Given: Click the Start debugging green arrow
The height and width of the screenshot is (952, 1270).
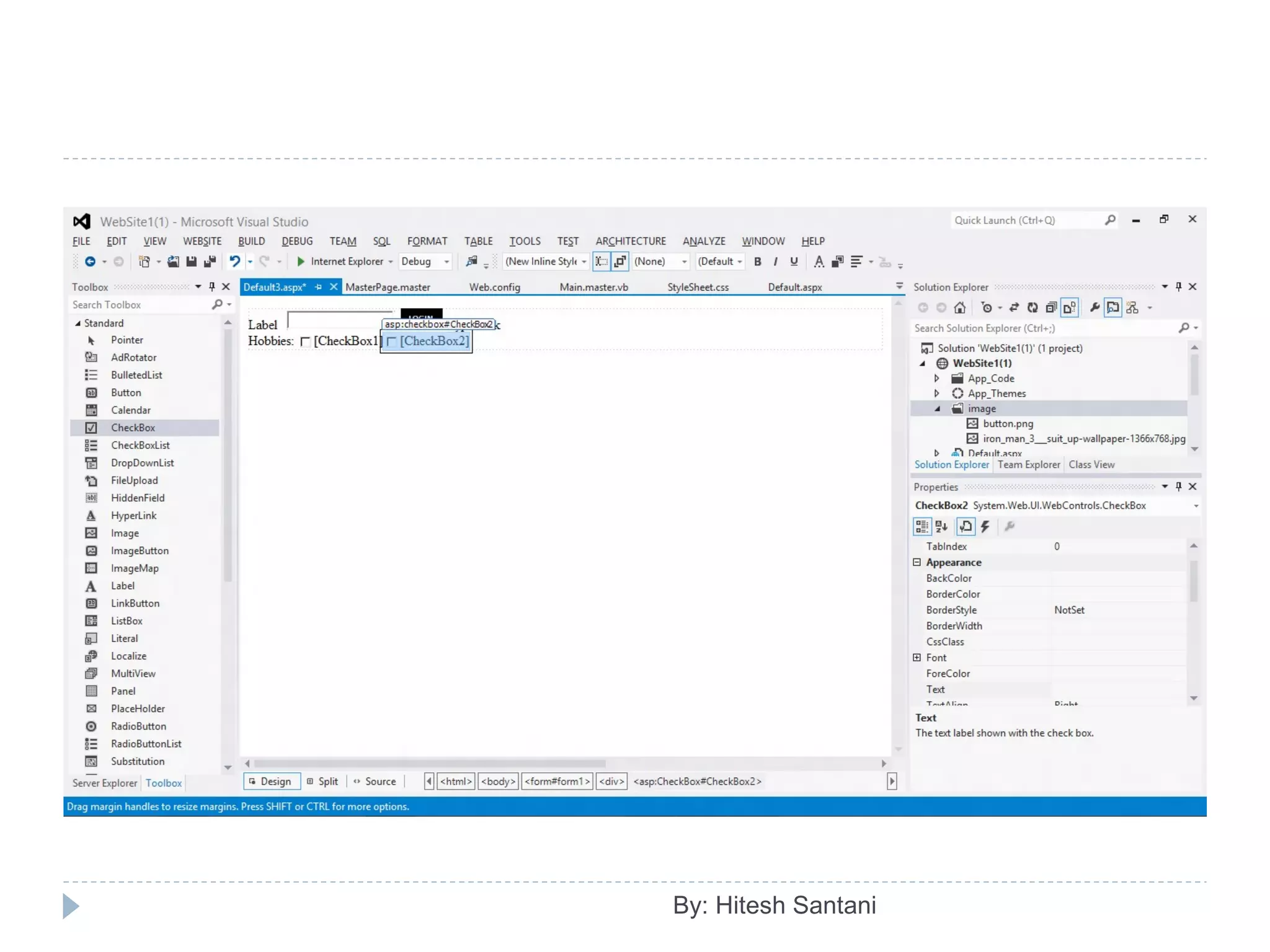Looking at the screenshot, I should [x=301, y=262].
